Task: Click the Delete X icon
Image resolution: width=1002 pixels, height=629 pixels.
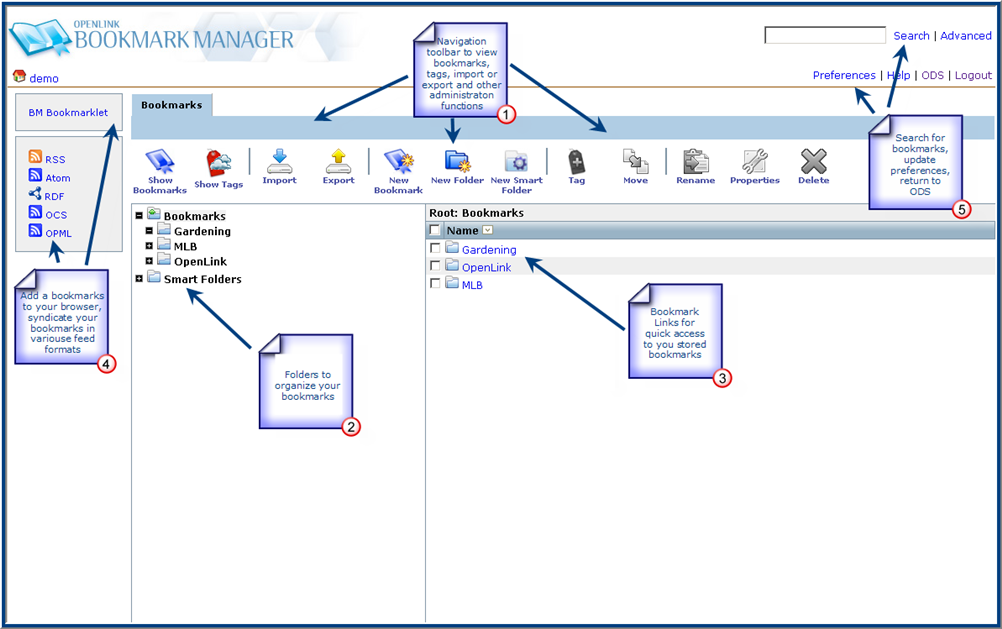Action: pos(813,161)
